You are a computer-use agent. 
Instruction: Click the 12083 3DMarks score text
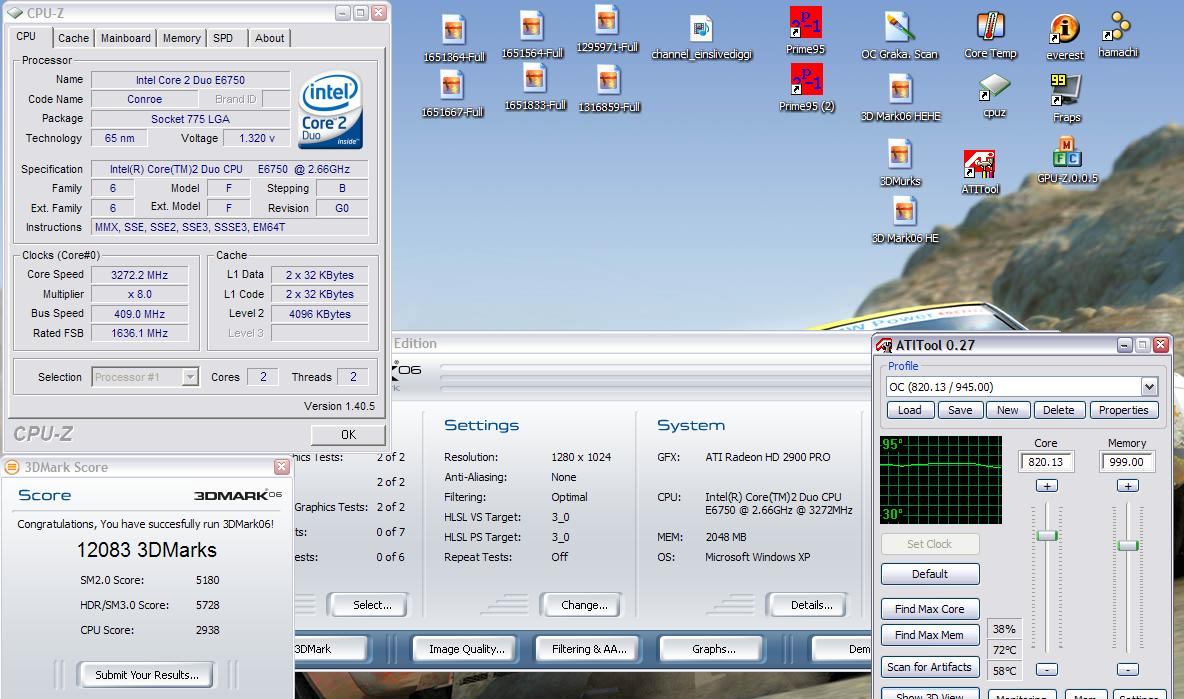(x=146, y=550)
